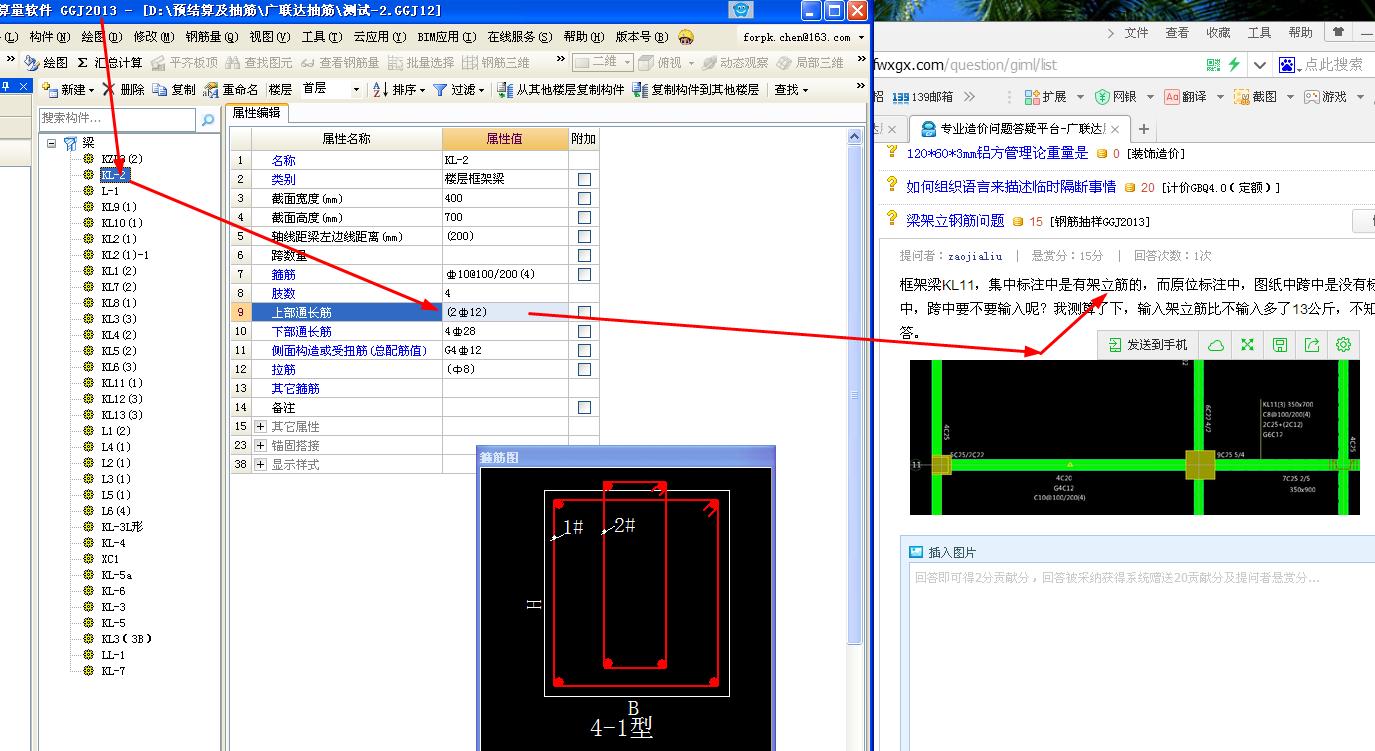Check 附加 box for 截面宽度 row
Viewport: 1375px width, 751px height.
tap(584, 199)
